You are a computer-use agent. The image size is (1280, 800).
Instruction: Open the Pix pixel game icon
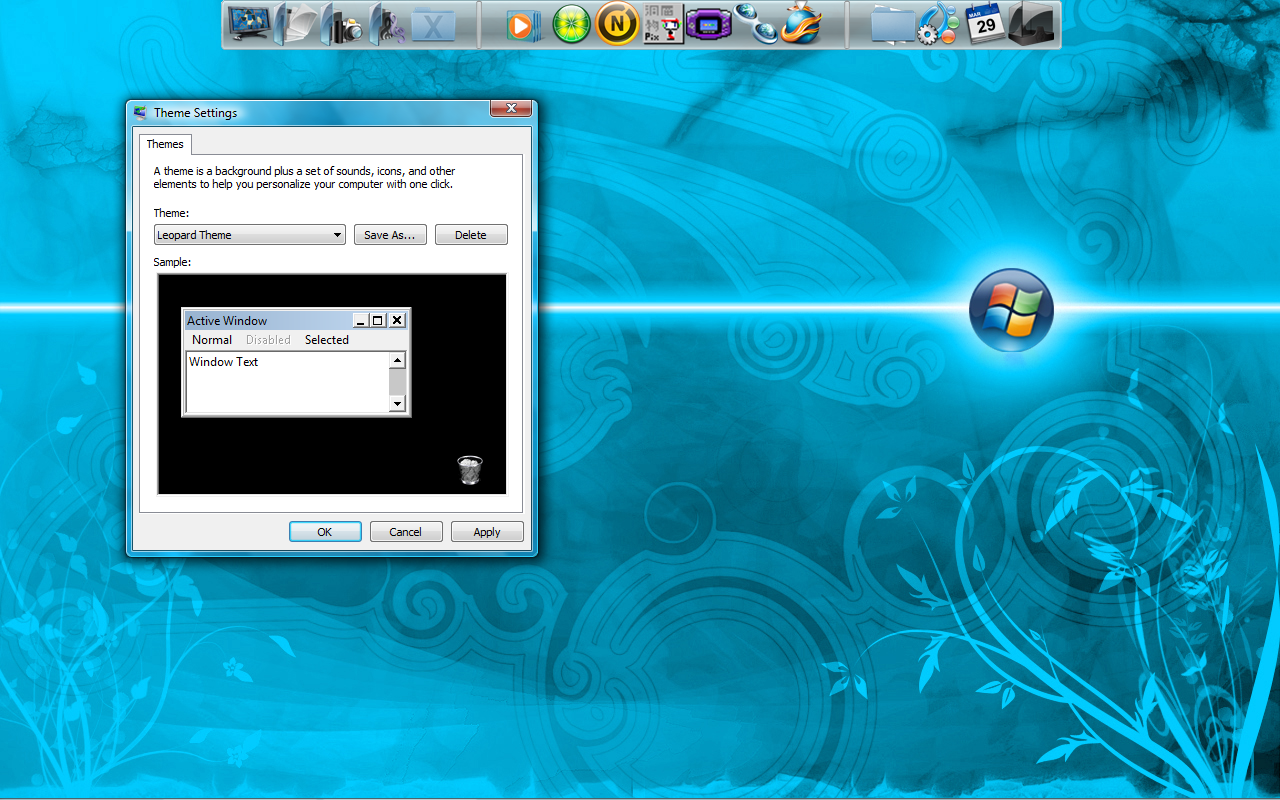[663, 24]
